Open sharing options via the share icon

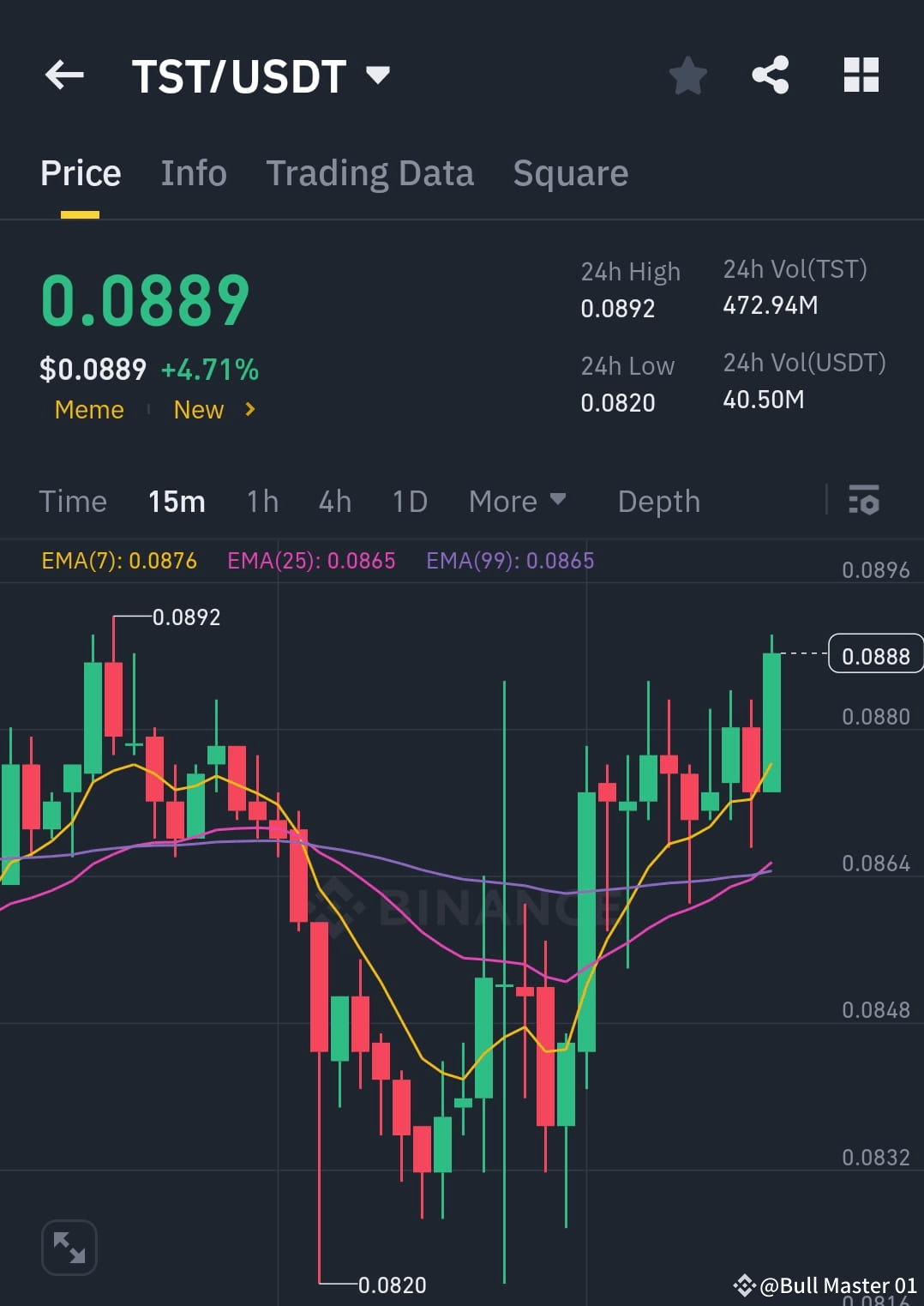pyautogui.click(x=771, y=75)
